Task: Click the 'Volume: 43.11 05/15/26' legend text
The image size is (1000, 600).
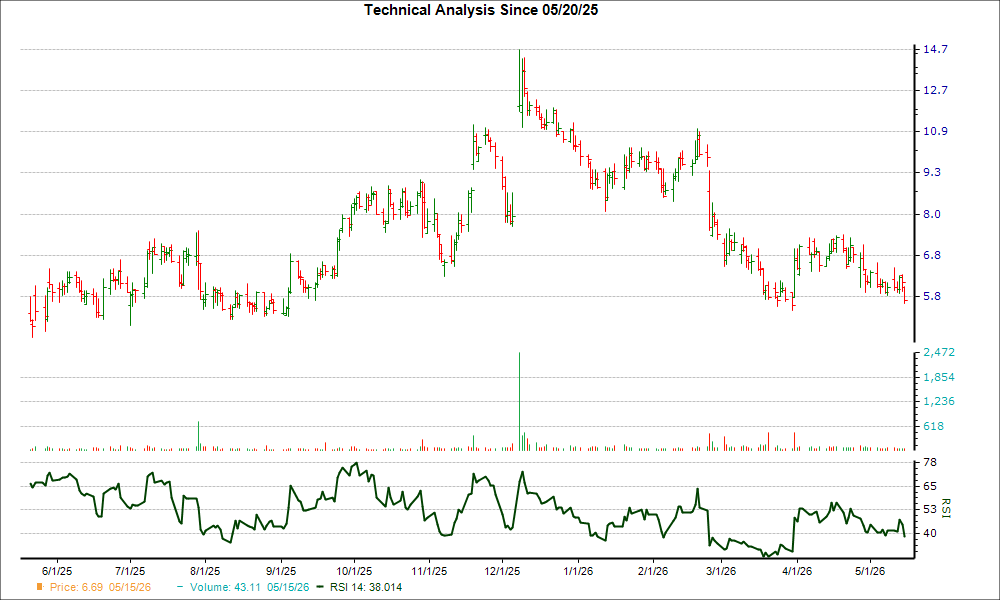Action: [x=249, y=587]
